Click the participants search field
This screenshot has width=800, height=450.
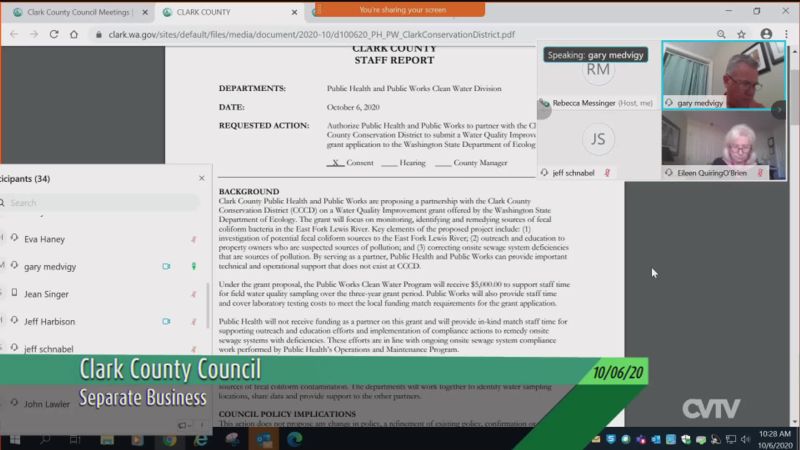pos(100,203)
